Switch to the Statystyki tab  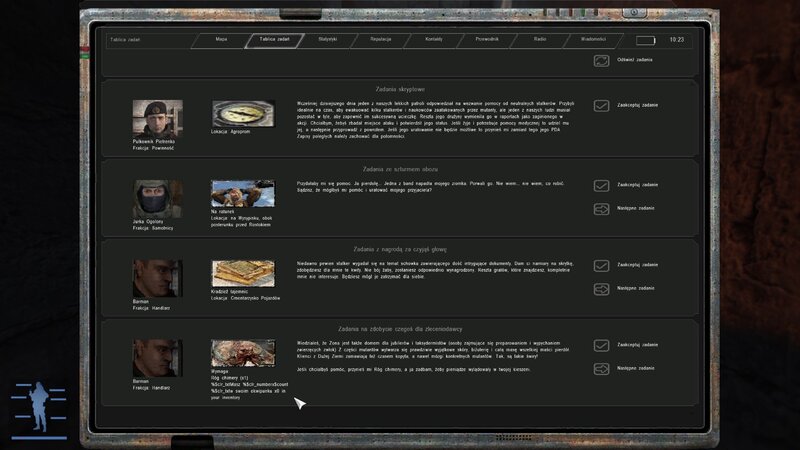click(326, 40)
